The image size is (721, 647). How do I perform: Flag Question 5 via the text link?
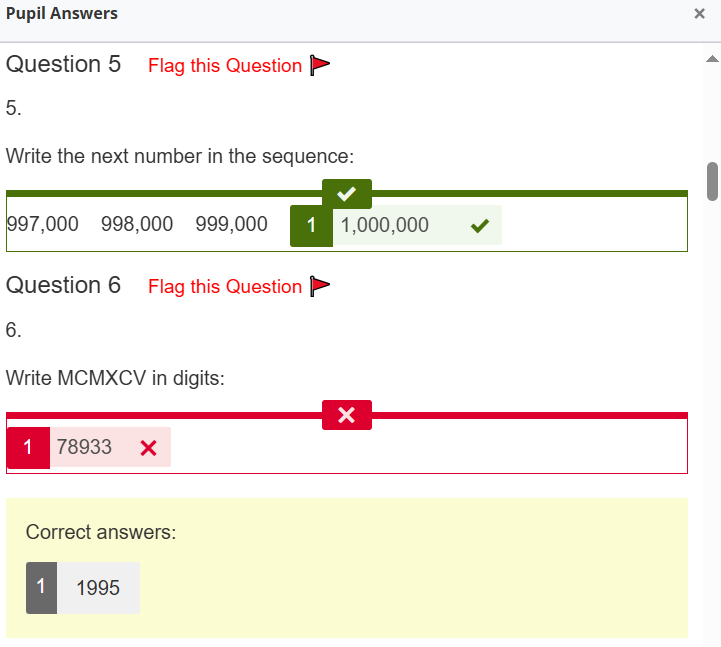225,66
